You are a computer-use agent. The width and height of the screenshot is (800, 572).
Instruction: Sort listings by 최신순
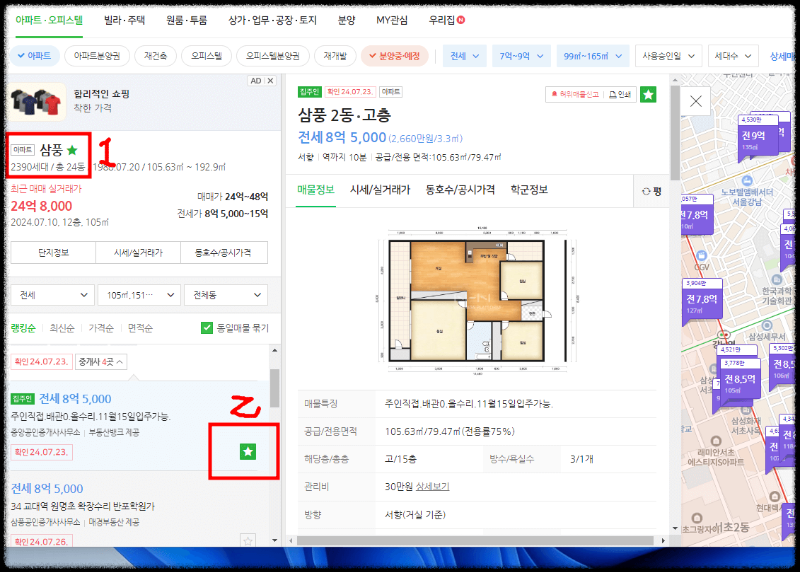tap(62, 328)
